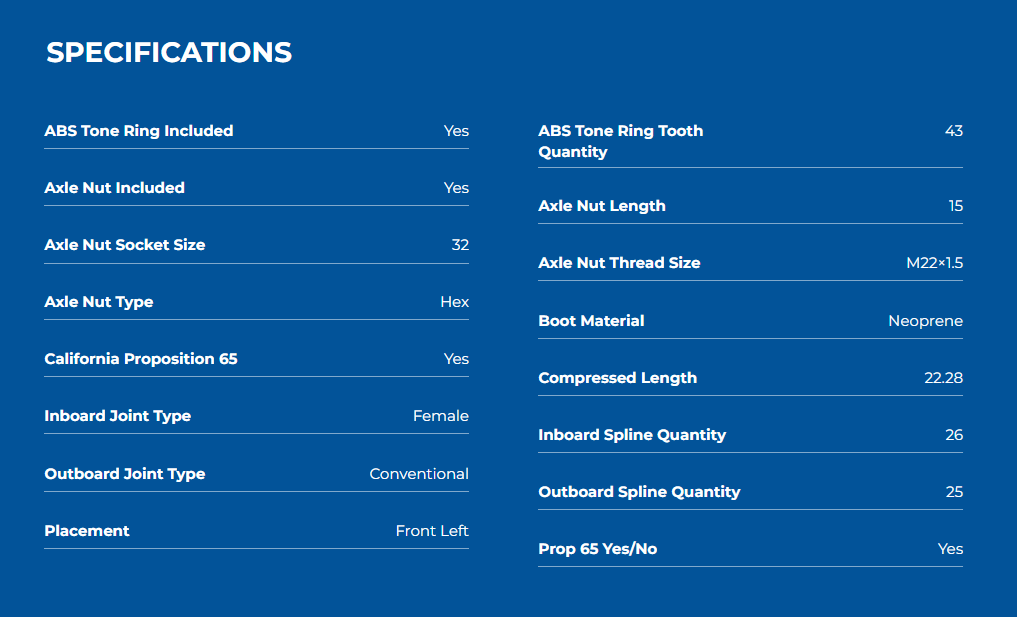
Task: Select the Boot Material label
Action: pyautogui.click(x=591, y=321)
